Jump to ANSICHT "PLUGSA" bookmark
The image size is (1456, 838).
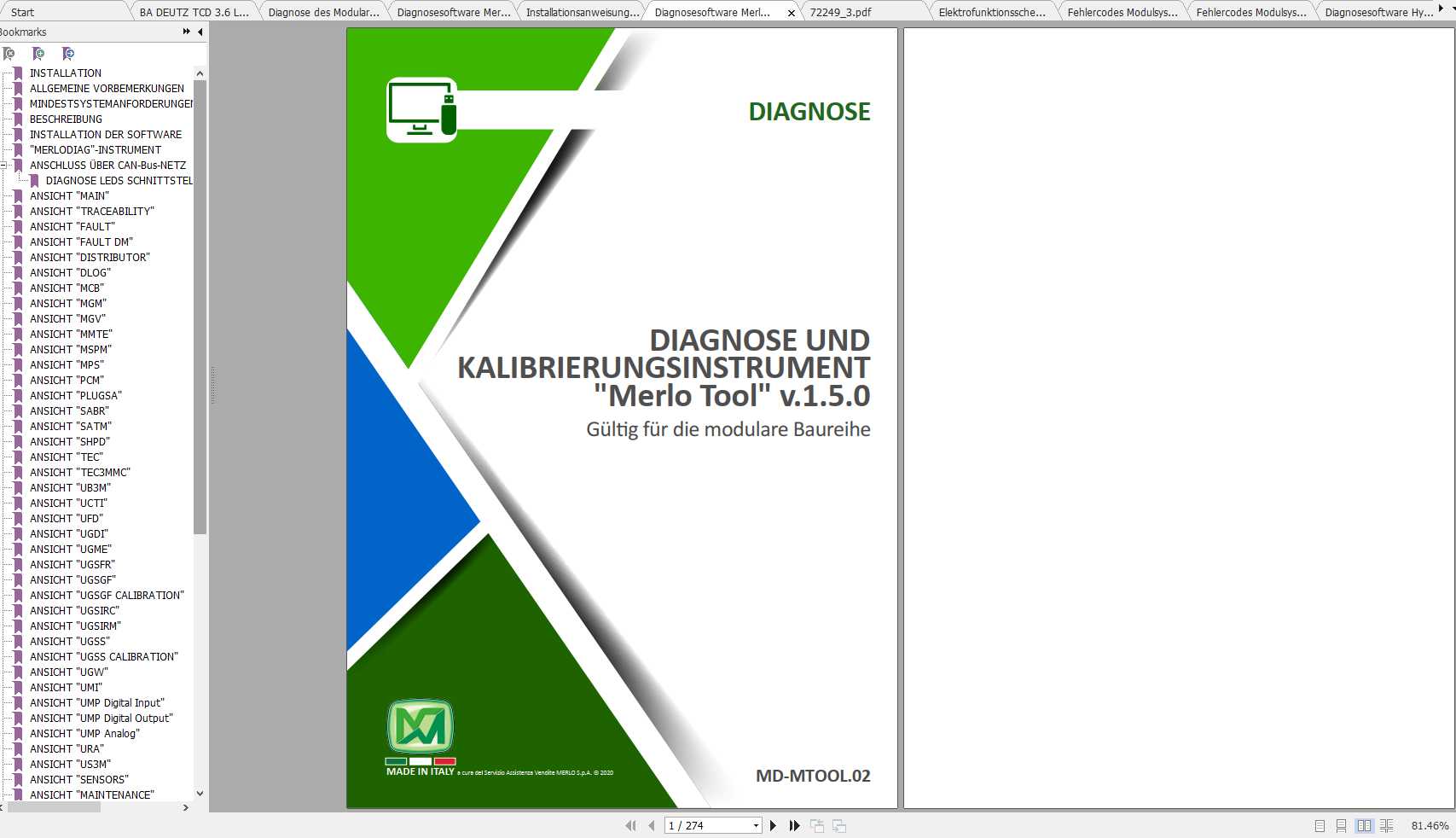pyautogui.click(x=76, y=395)
